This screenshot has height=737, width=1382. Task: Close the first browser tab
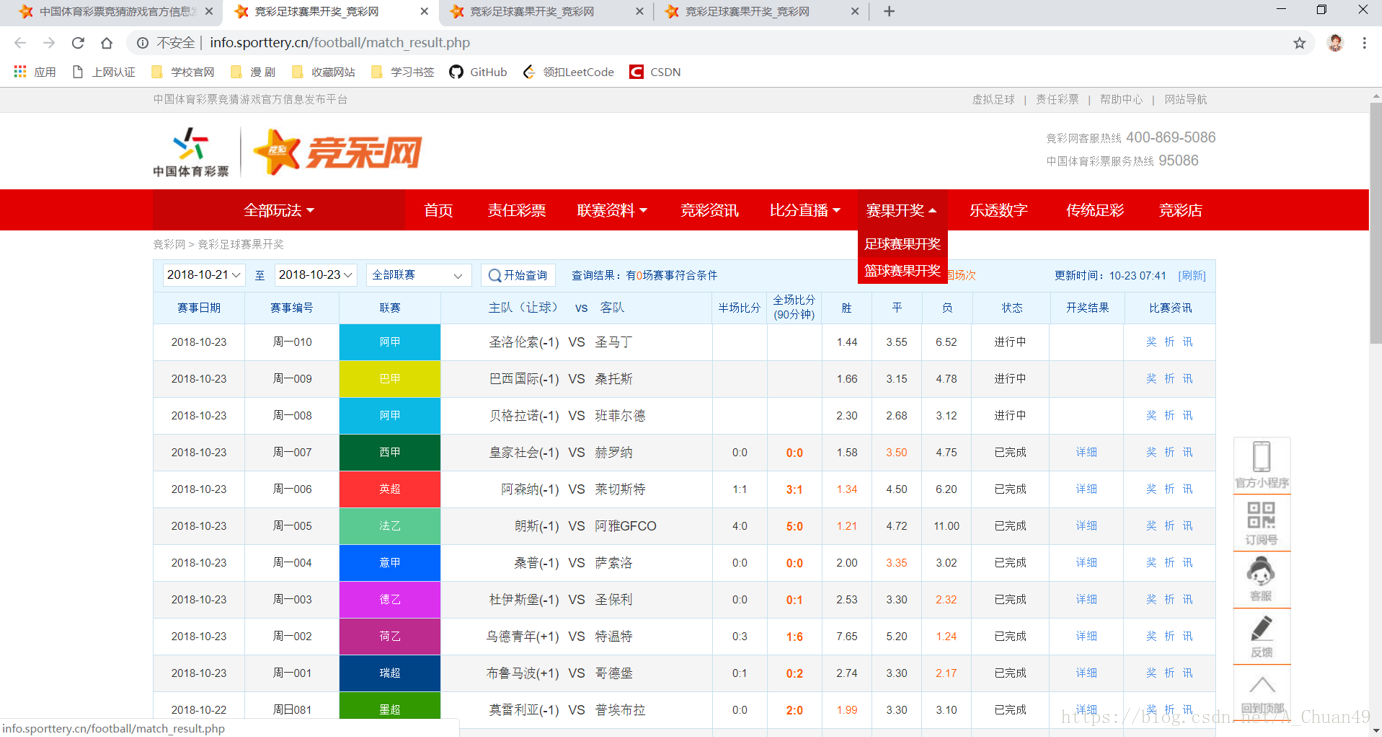click(x=208, y=12)
